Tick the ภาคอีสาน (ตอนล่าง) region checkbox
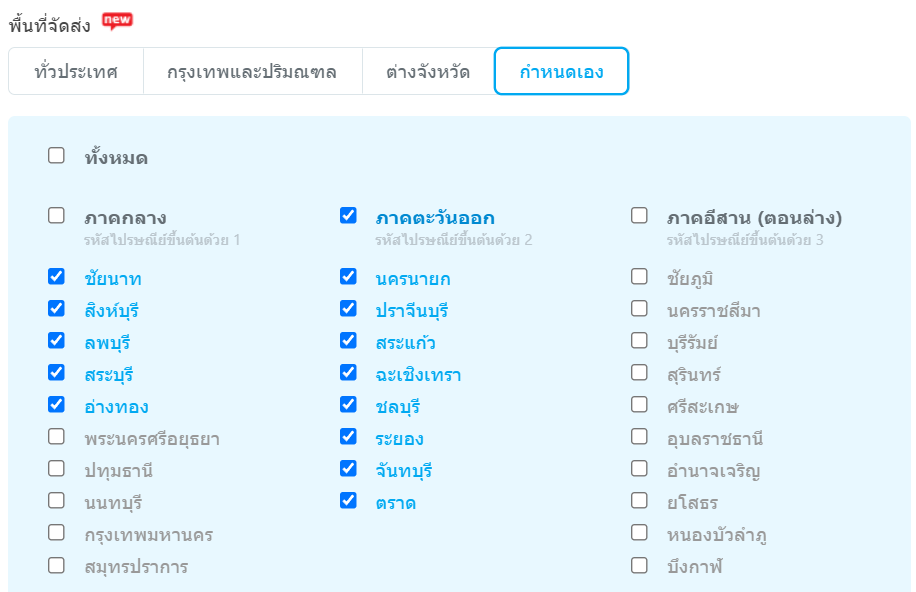 640,216
